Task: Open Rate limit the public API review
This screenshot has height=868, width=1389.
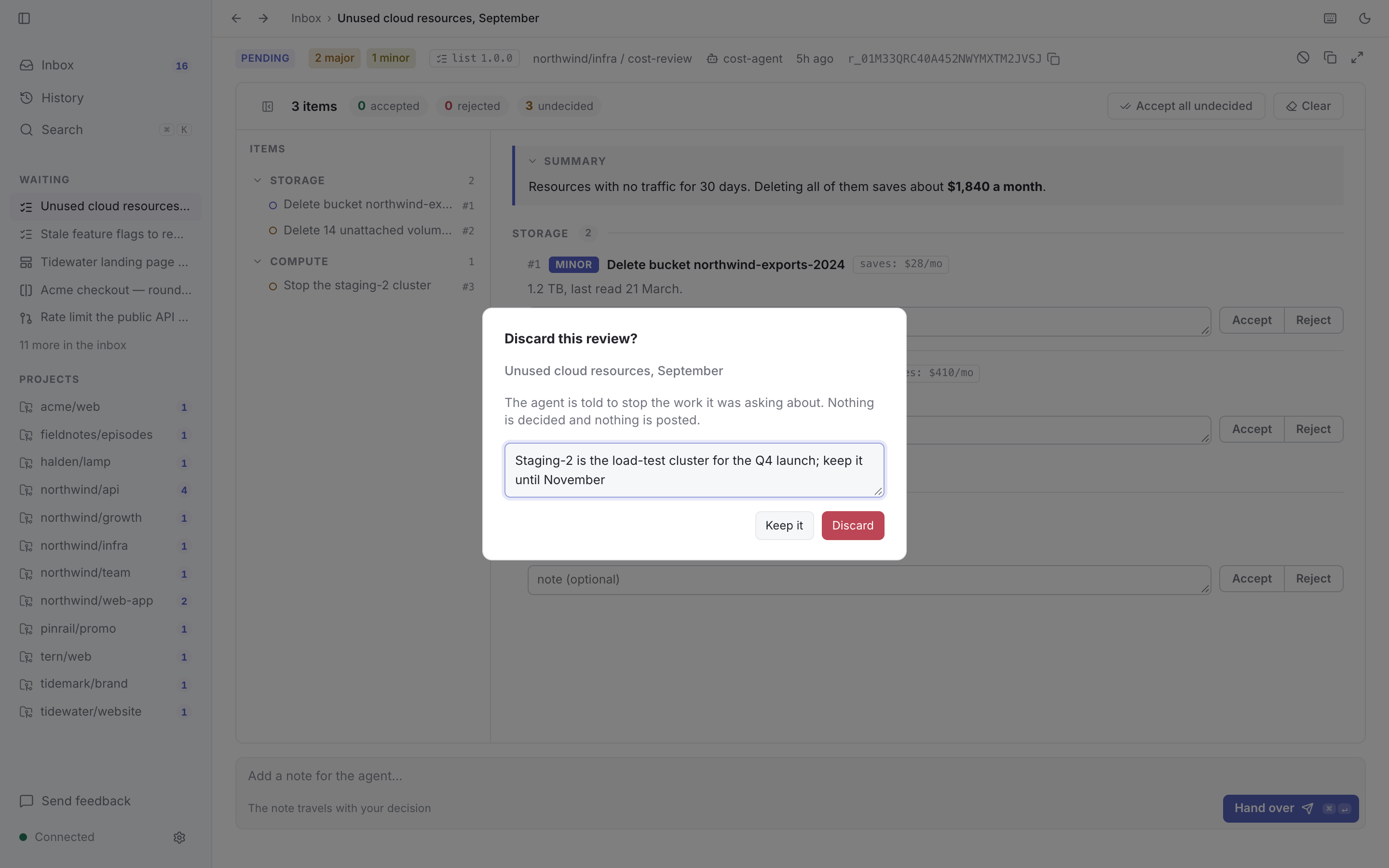Action: (x=106, y=317)
